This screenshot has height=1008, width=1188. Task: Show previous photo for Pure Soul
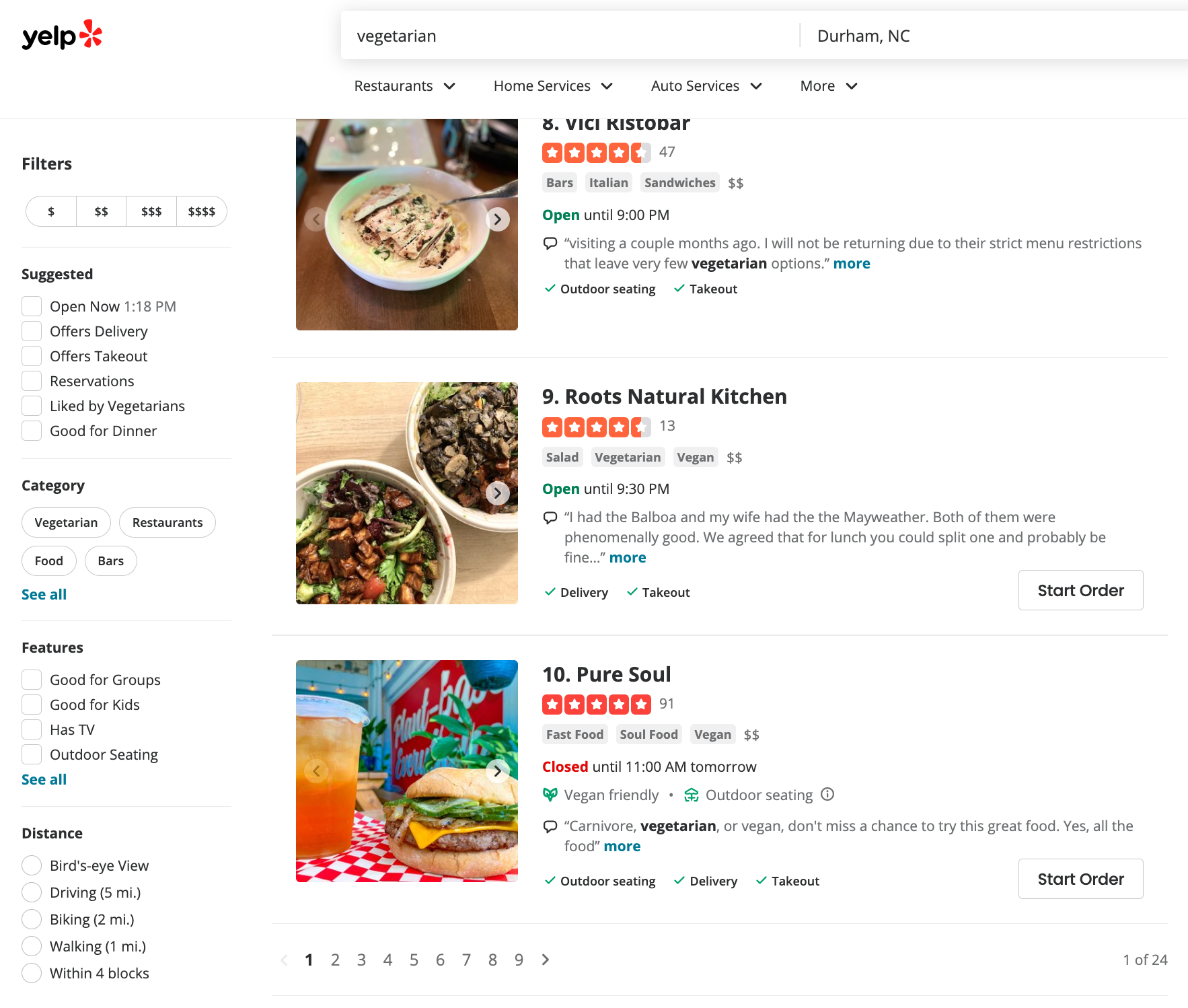click(316, 771)
